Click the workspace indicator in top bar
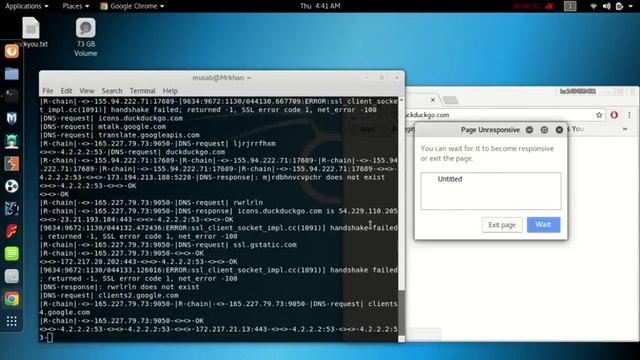The width and height of the screenshot is (640, 360). pyautogui.click(x=570, y=6)
